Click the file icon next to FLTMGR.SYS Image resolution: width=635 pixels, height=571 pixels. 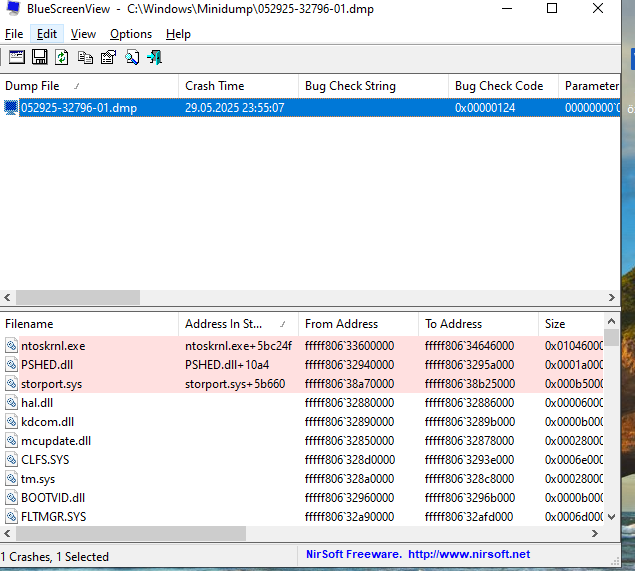[x=11, y=517]
